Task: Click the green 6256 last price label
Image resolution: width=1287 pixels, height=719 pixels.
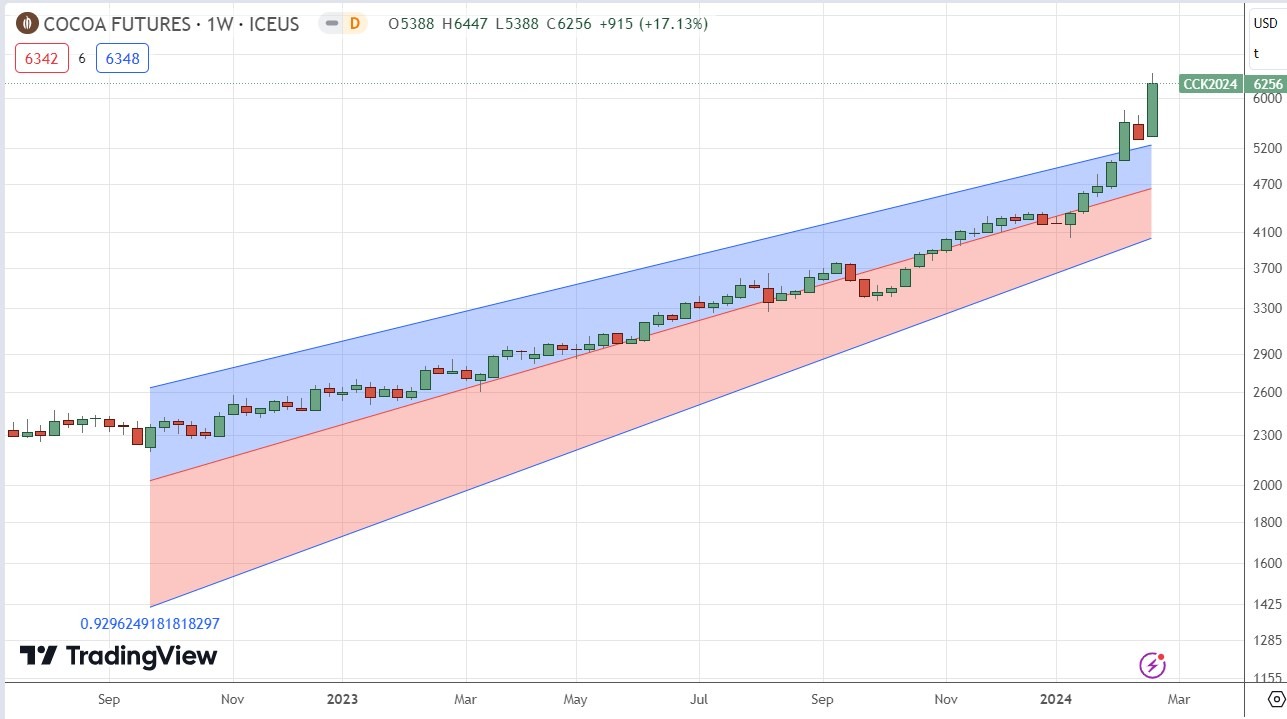Action: point(1267,84)
